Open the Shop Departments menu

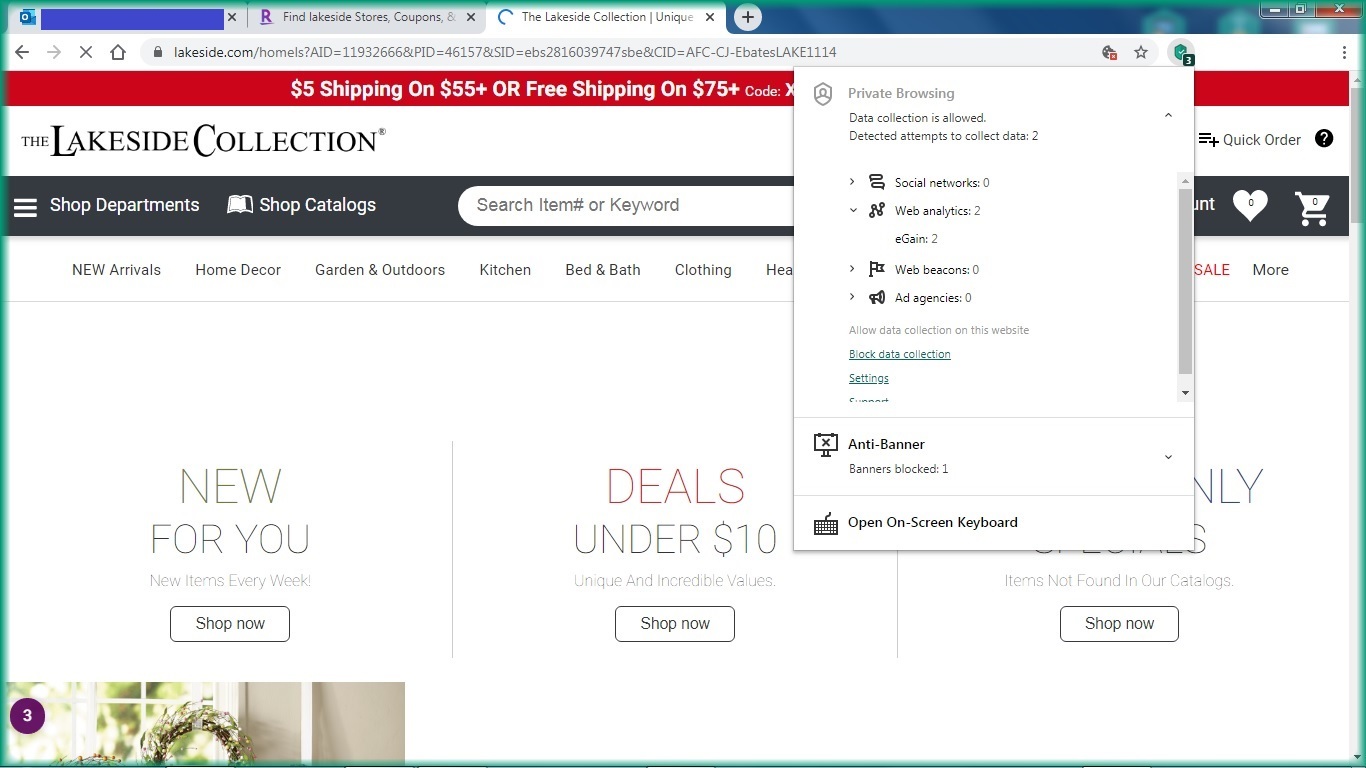click(x=106, y=205)
